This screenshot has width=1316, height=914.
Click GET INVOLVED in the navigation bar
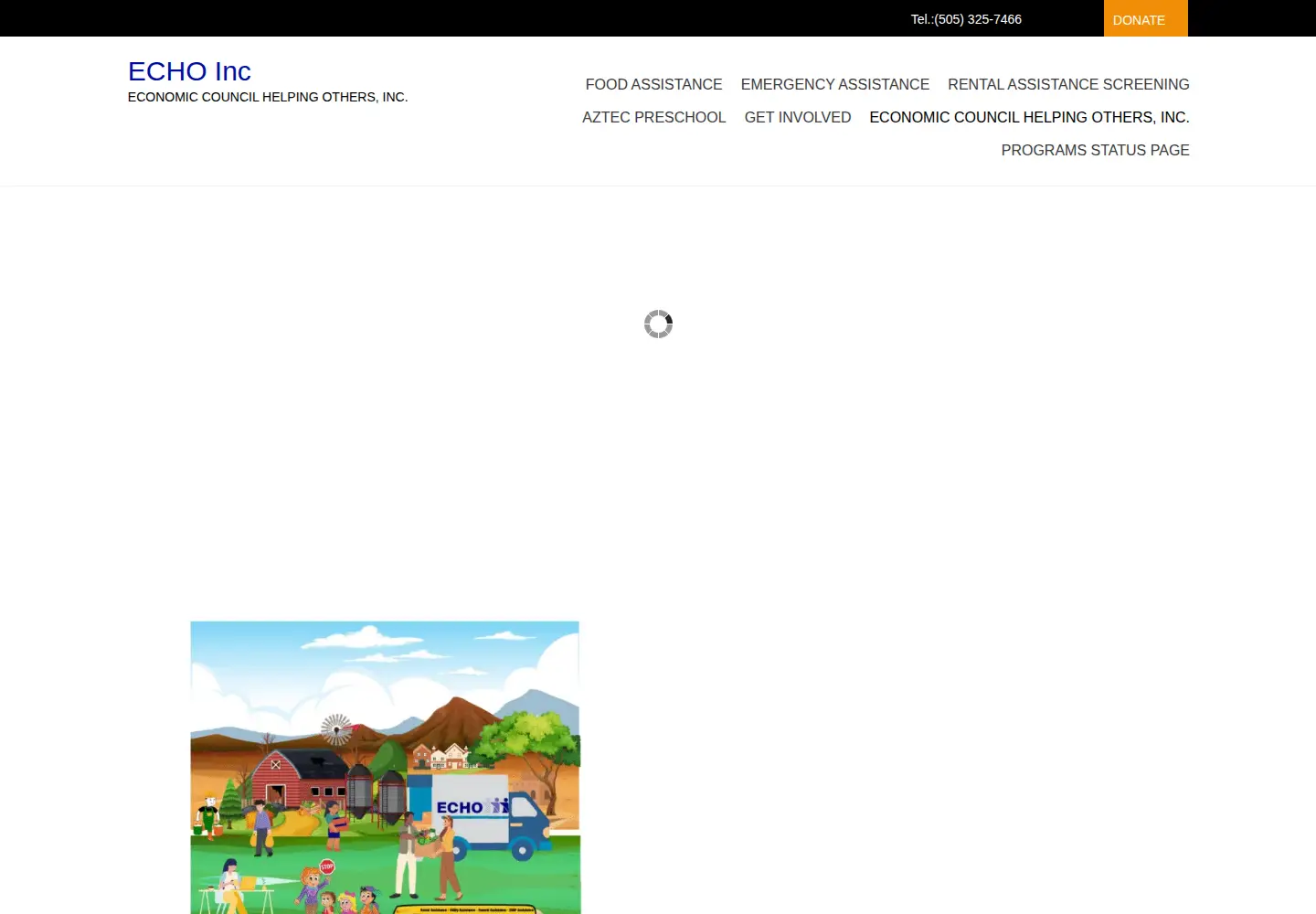click(797, 117)
